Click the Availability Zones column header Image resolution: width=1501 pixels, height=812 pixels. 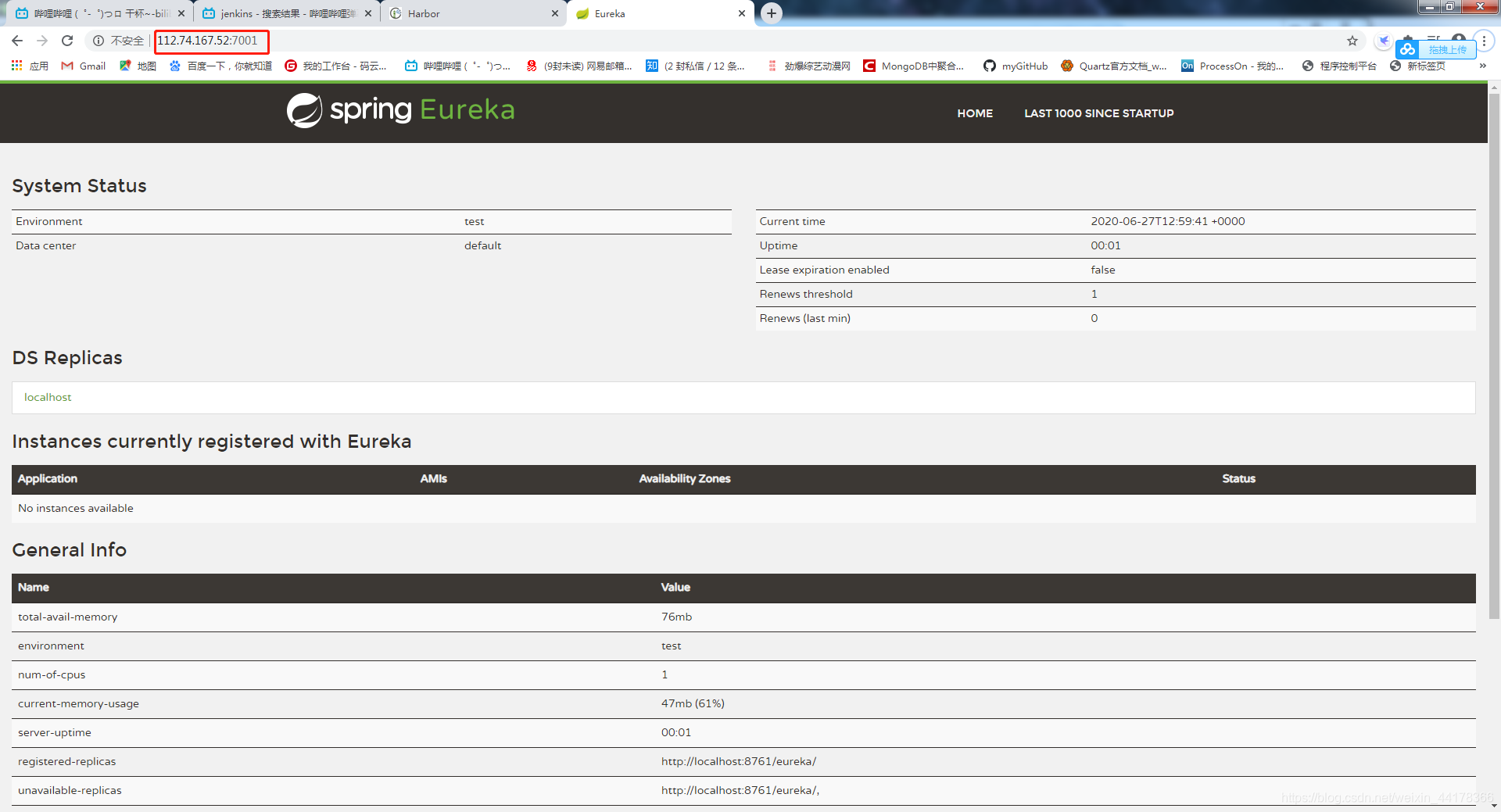coord(685,478)
